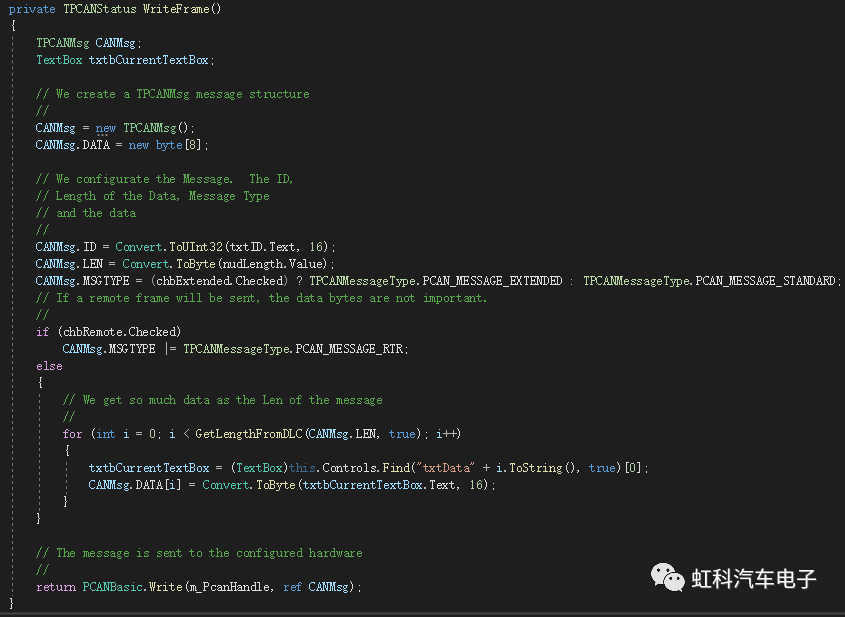Click comment 'We configurate the Message. The ID,'
This screenshot has height=617, width=845.
(x=174, y=179)
